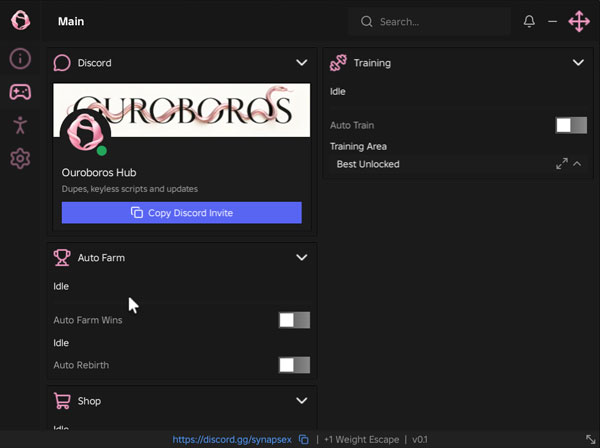Open the settings gear sidebar icon

[x=20, y=158]
